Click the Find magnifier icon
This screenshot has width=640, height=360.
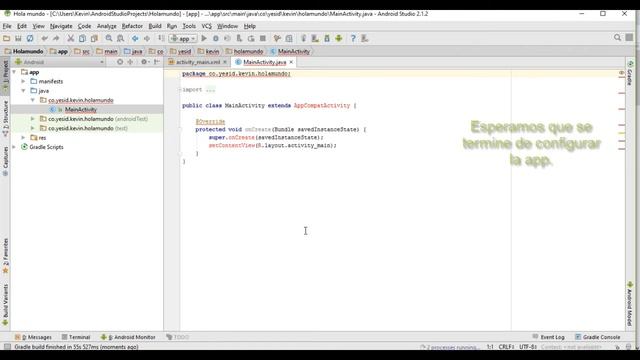point(109,38)
